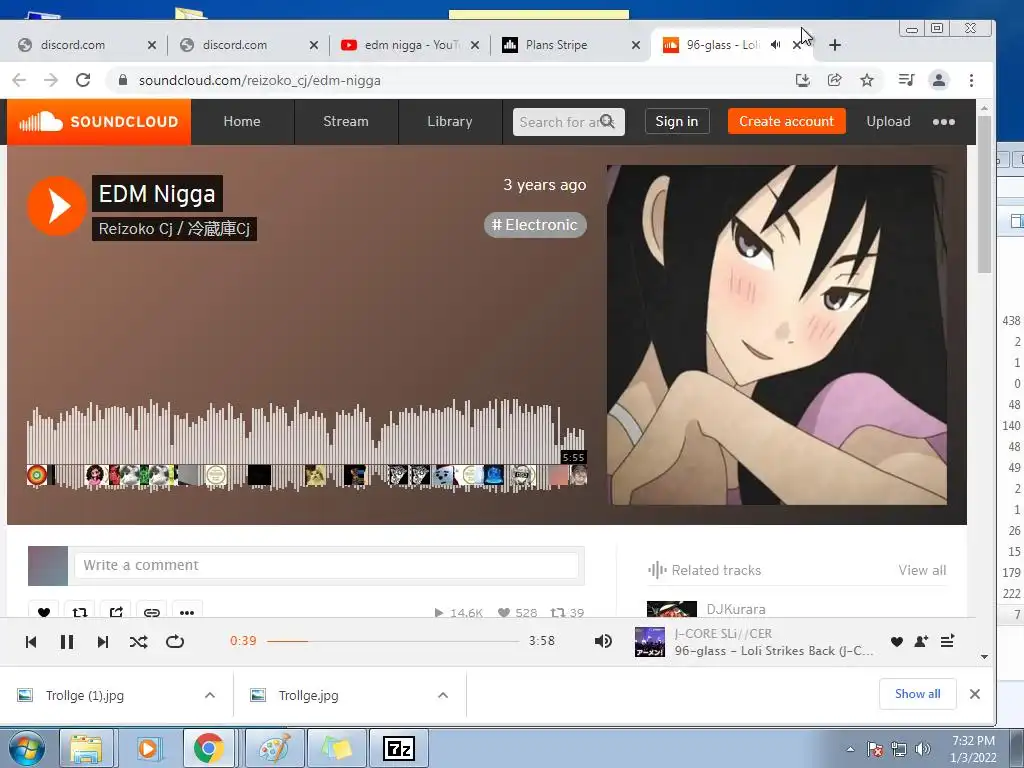Viewport: 1024px width, 768px height.
Task: Bookmark this page with the star
Action: click(x=867, y=80)
